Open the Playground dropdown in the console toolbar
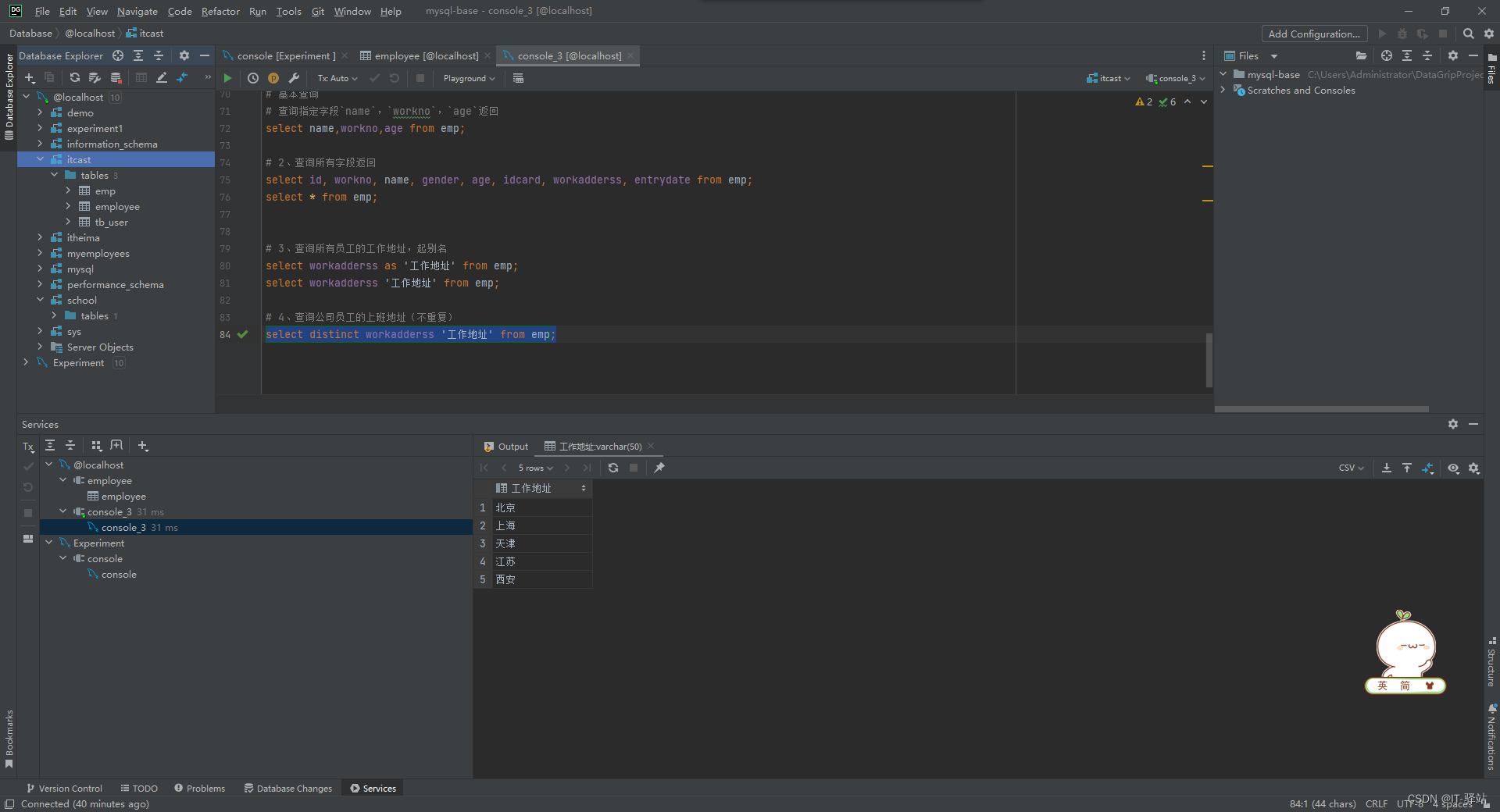 pos(467,78)
